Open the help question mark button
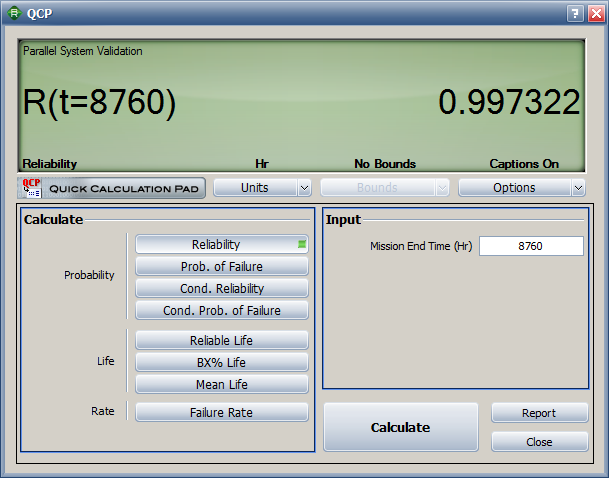The height and width of the screenshot is (478, 609). [575, 14]
